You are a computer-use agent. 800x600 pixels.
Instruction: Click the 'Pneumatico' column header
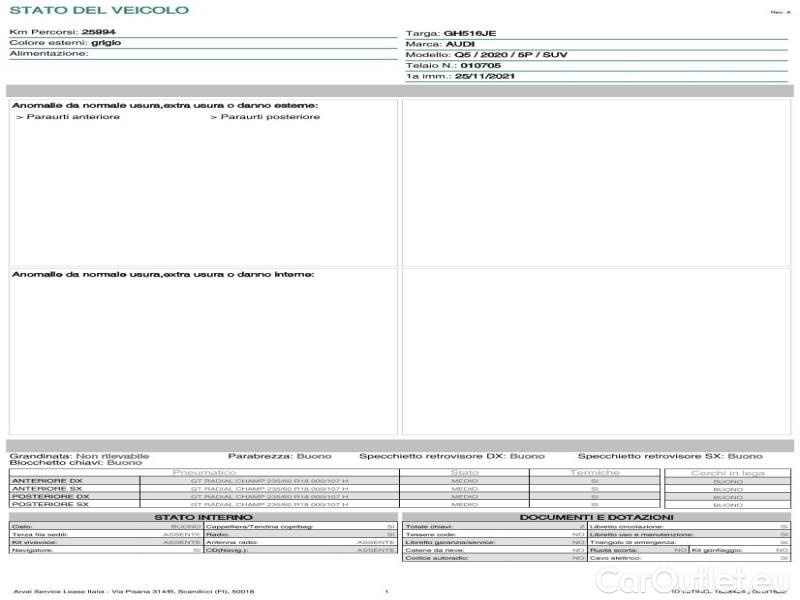(205, 473)
